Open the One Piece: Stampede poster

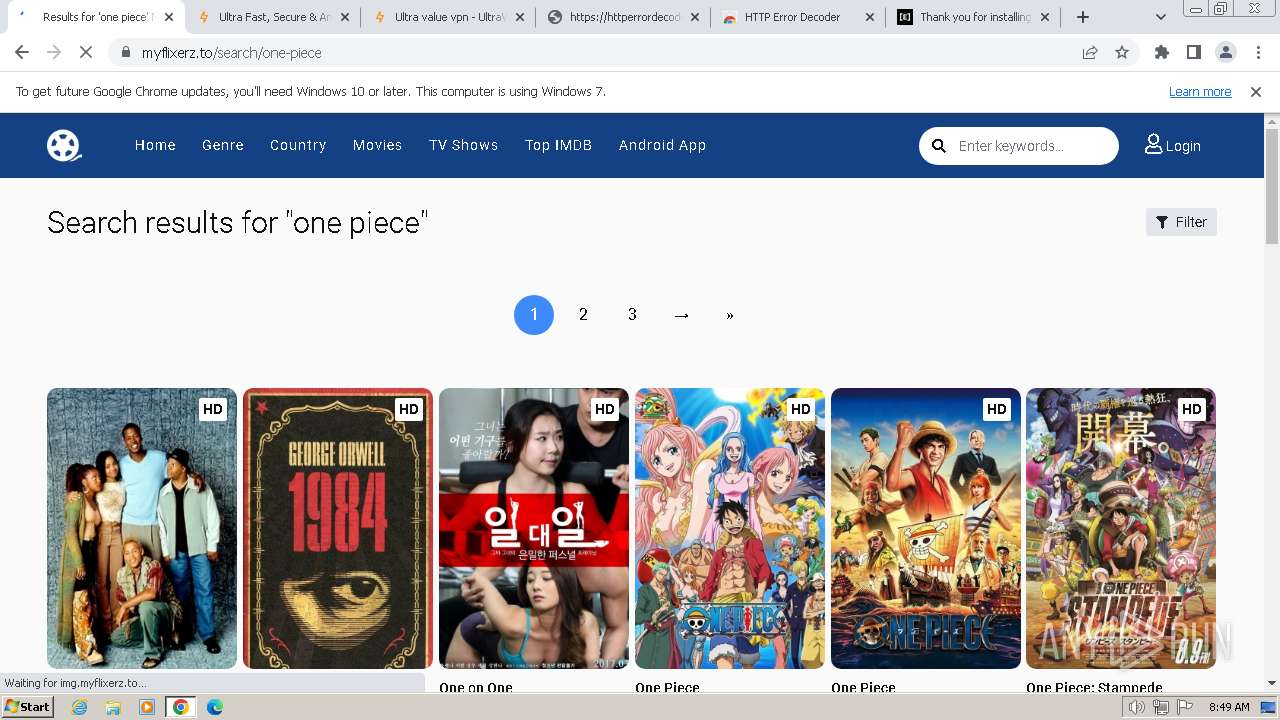(1121, 528)
